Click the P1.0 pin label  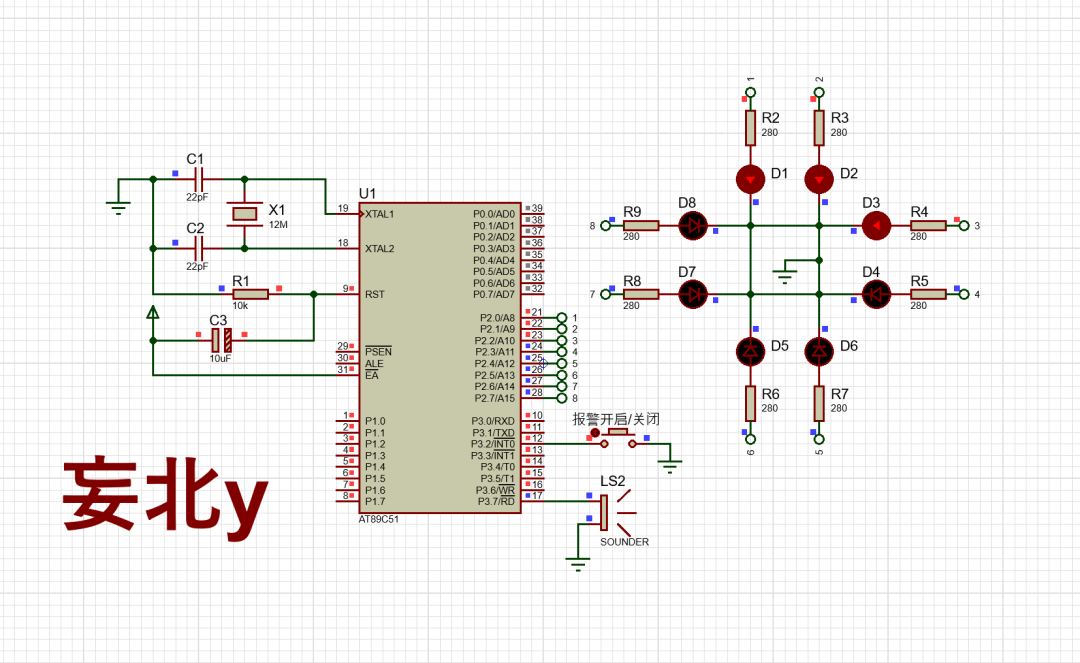[x=375, y=421]
